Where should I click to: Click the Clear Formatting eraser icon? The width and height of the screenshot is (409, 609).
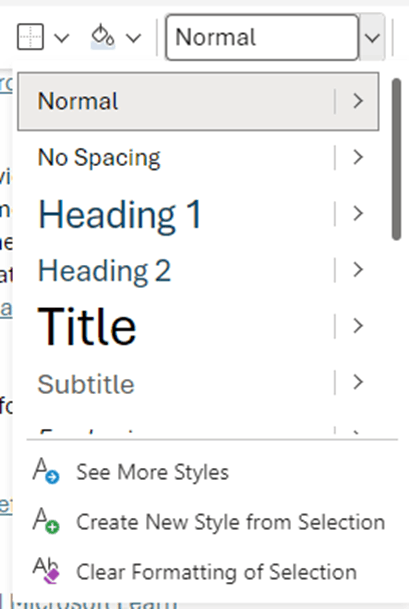46,571
